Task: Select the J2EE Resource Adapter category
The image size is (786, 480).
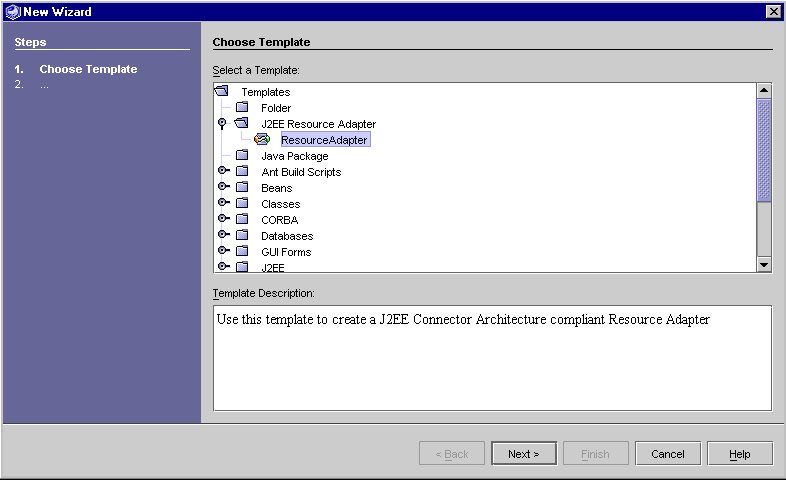Action: (x=318, y=124)
